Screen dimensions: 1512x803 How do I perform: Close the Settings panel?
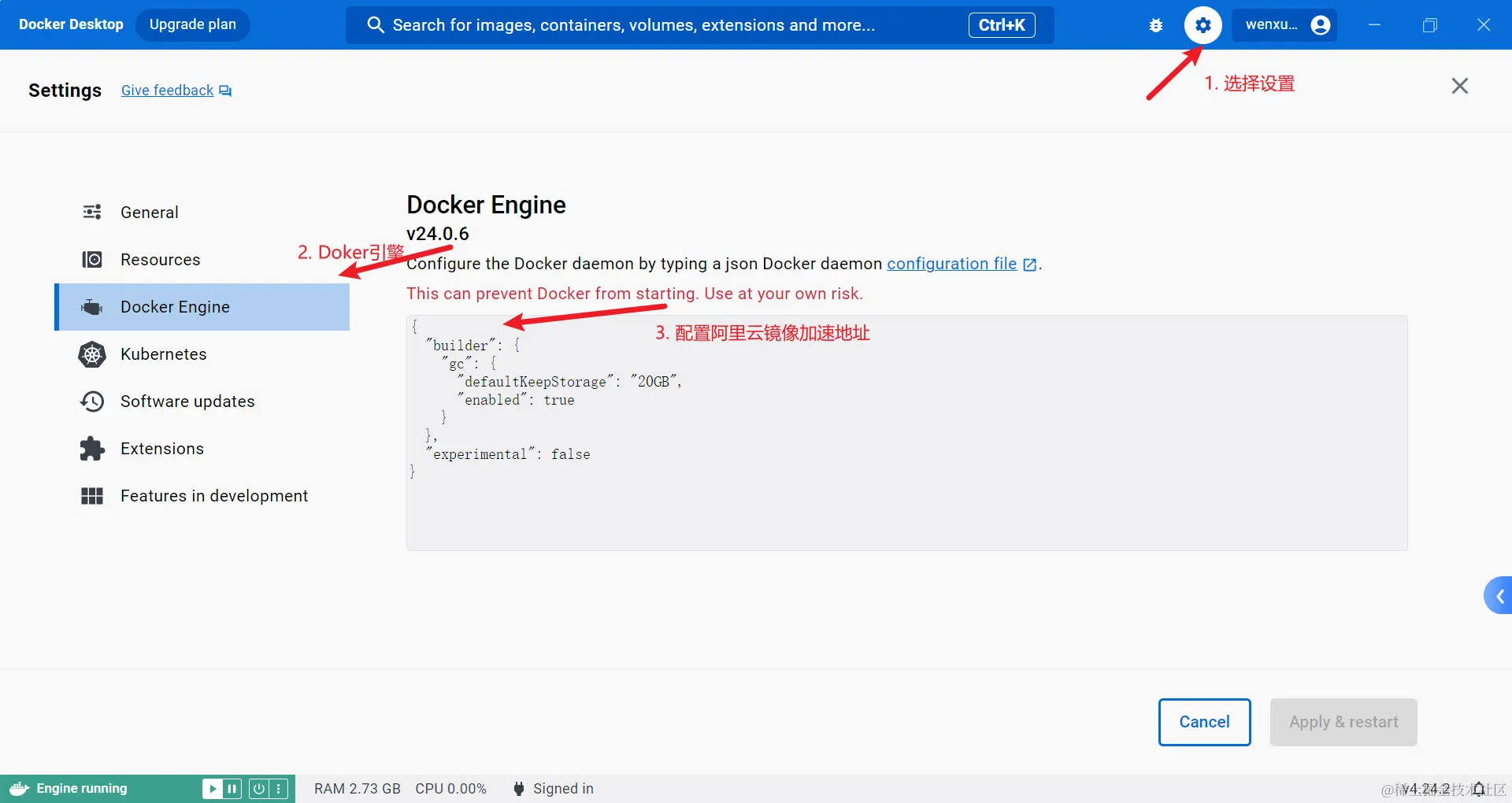pyautogui.click(x=1459, y=86)
